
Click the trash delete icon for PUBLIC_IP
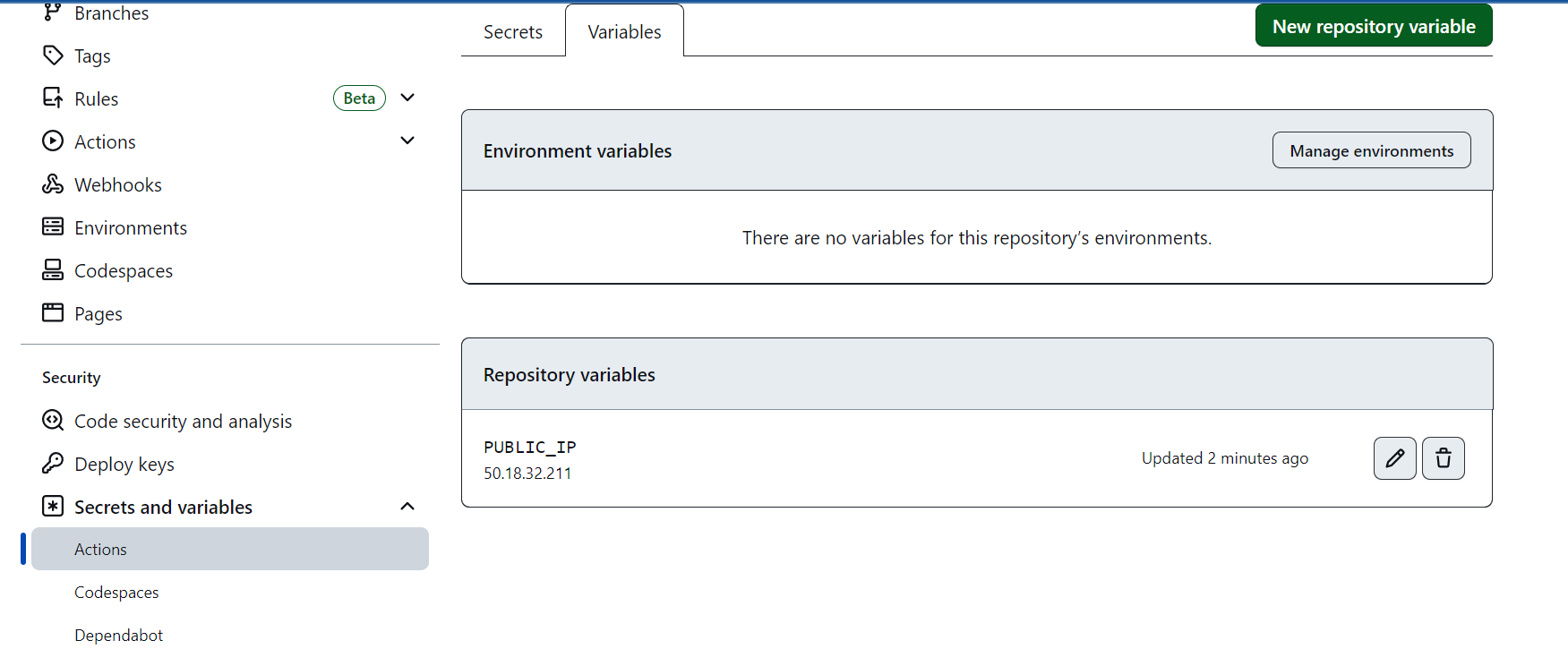(x=1443, y=458)
